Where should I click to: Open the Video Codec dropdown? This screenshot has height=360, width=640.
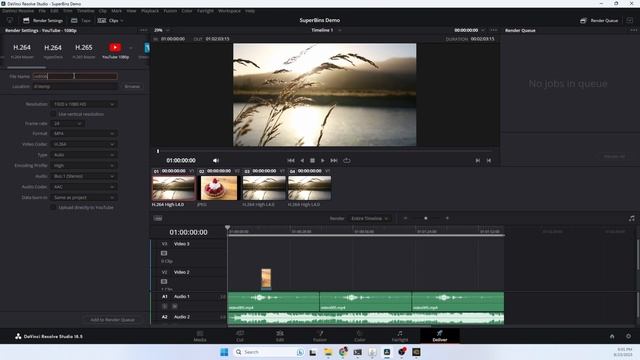click(84, 144)
